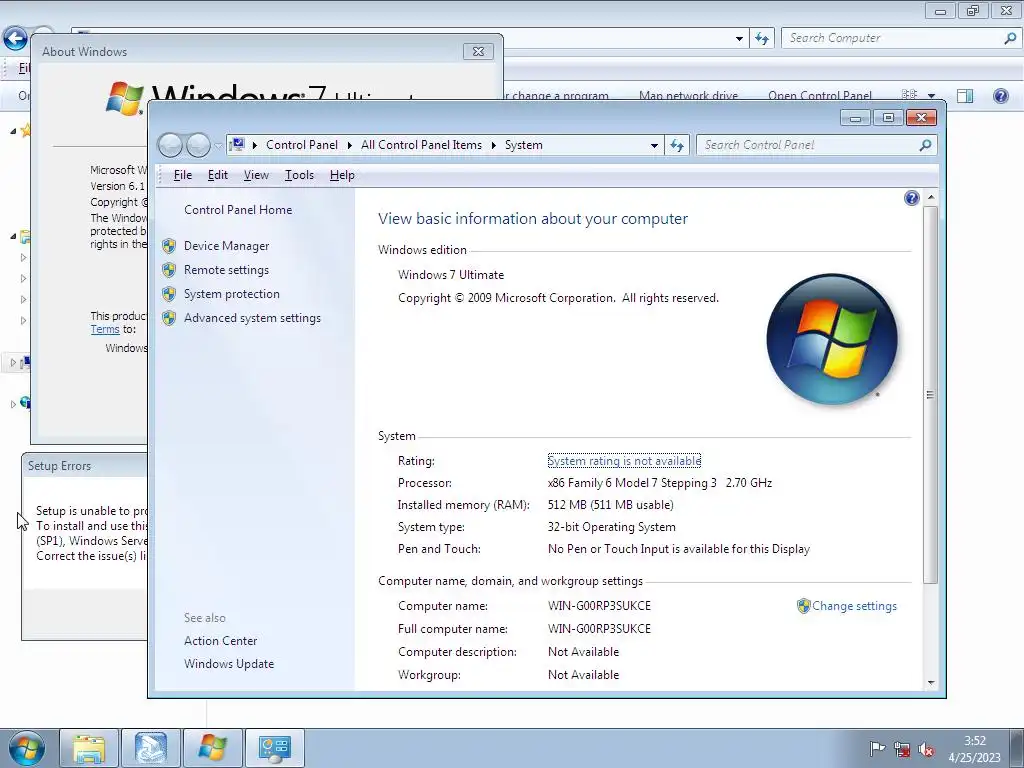Click the computer icon in System address bar
This screenshot has width=1024, height=768.
tap(237, 145)
